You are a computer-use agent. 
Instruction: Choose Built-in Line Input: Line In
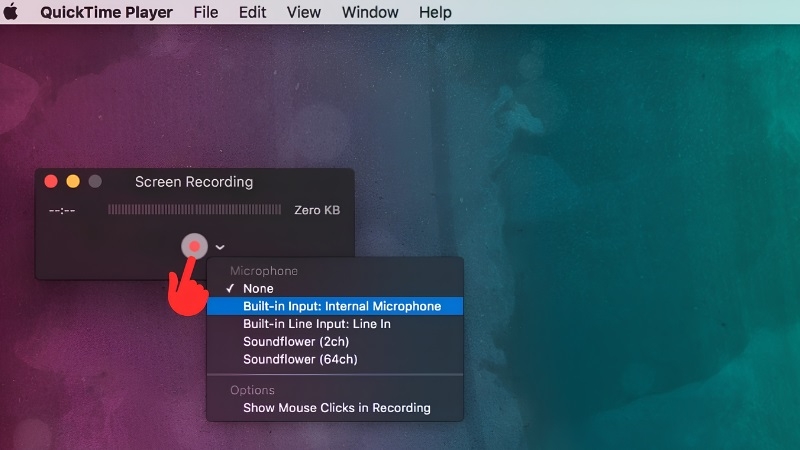[335, 324]
